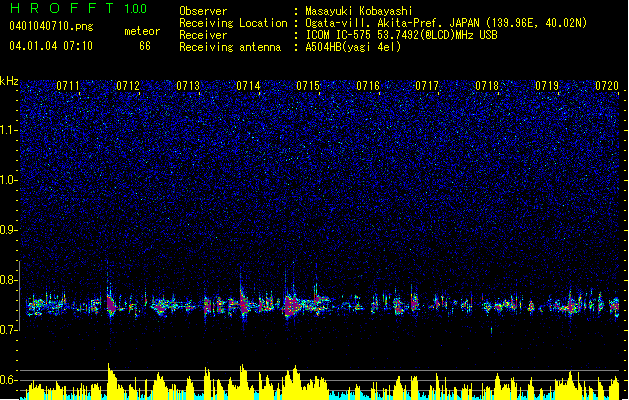Click the 0712 time marker

[128, 86]
